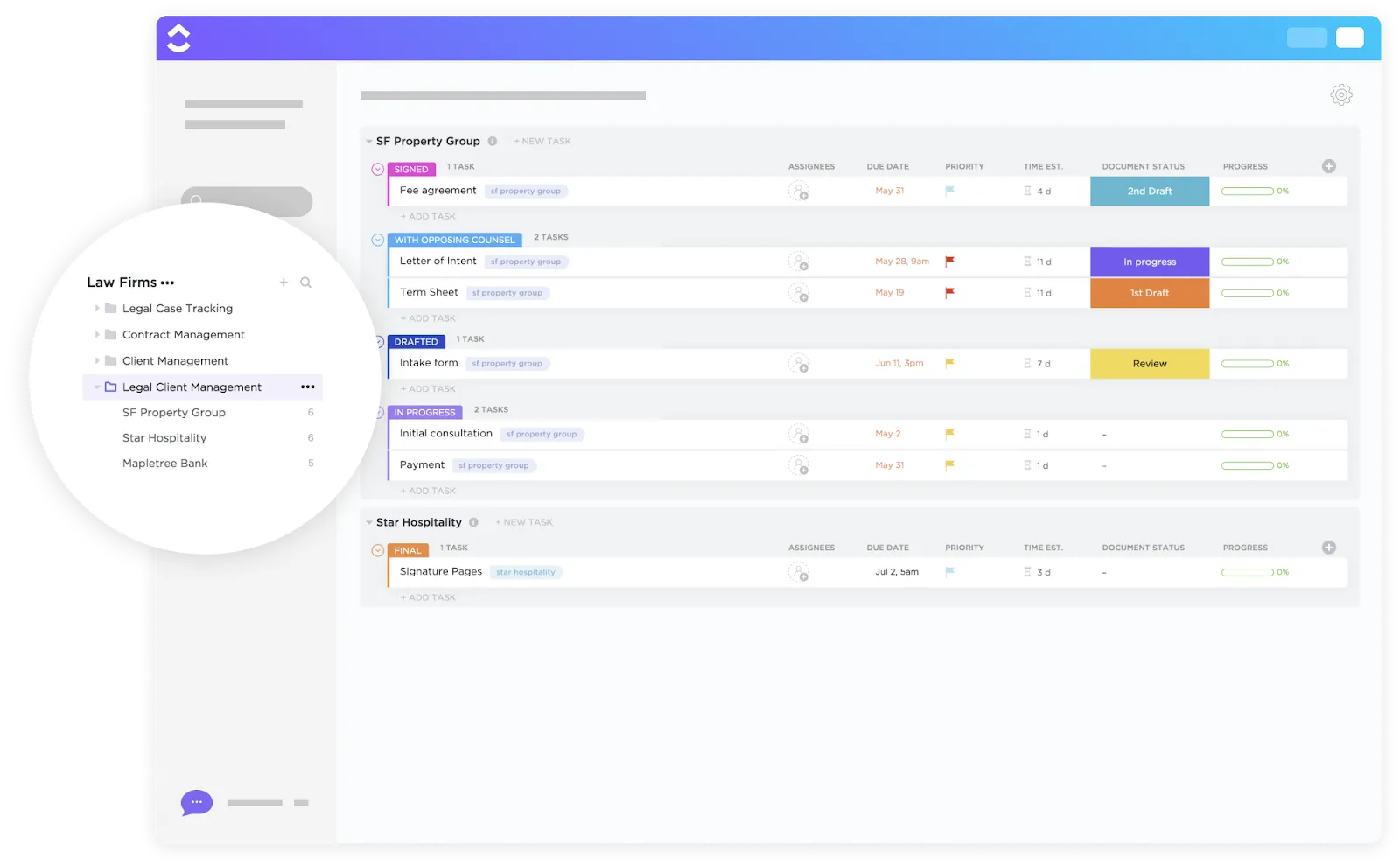The image size is (1400, 865).
Task: Assign someone to Initial consultation task
Action: pyautogui.click(x=798, y=434)
